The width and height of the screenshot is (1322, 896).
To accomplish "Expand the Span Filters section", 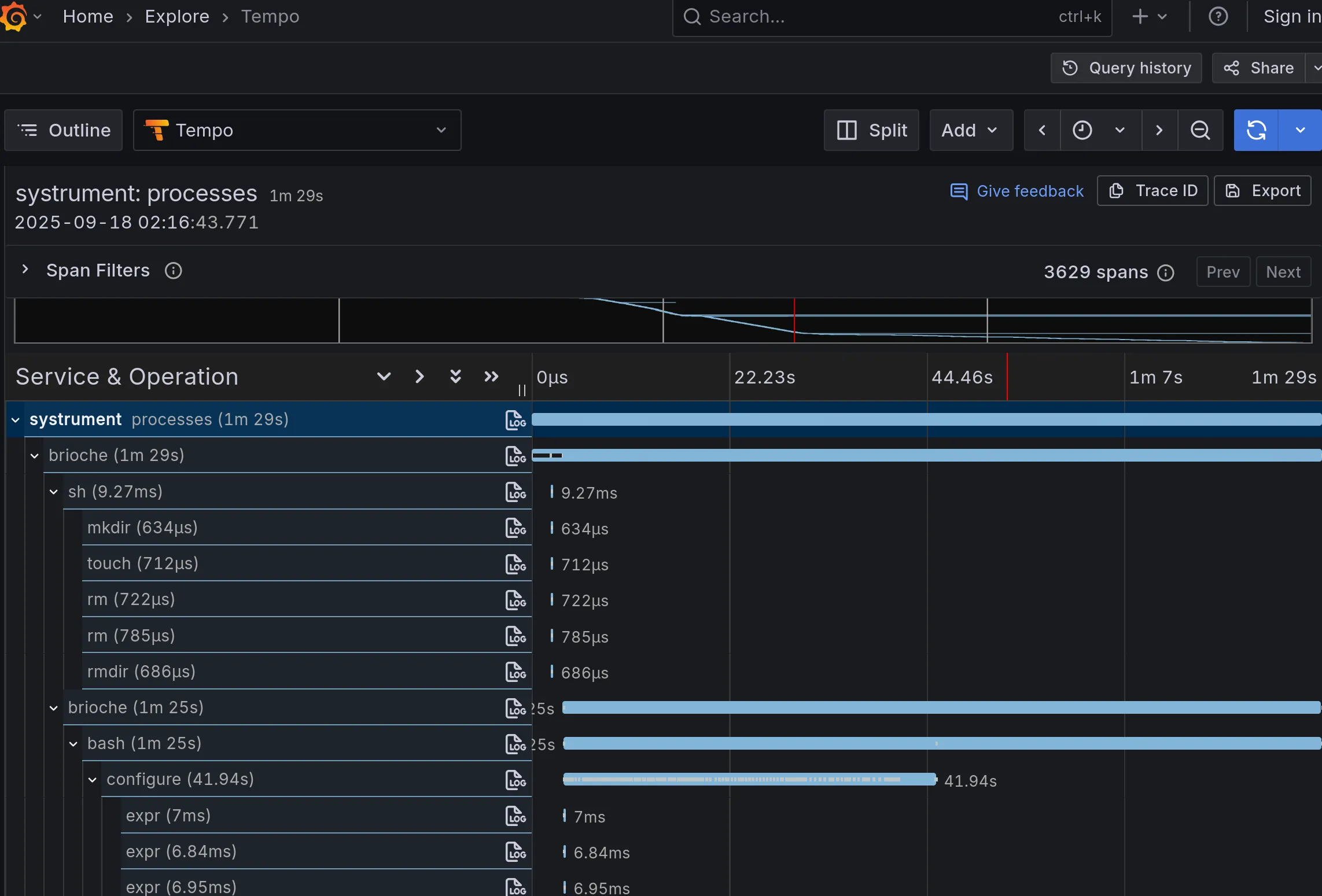I will click(25, 270).
